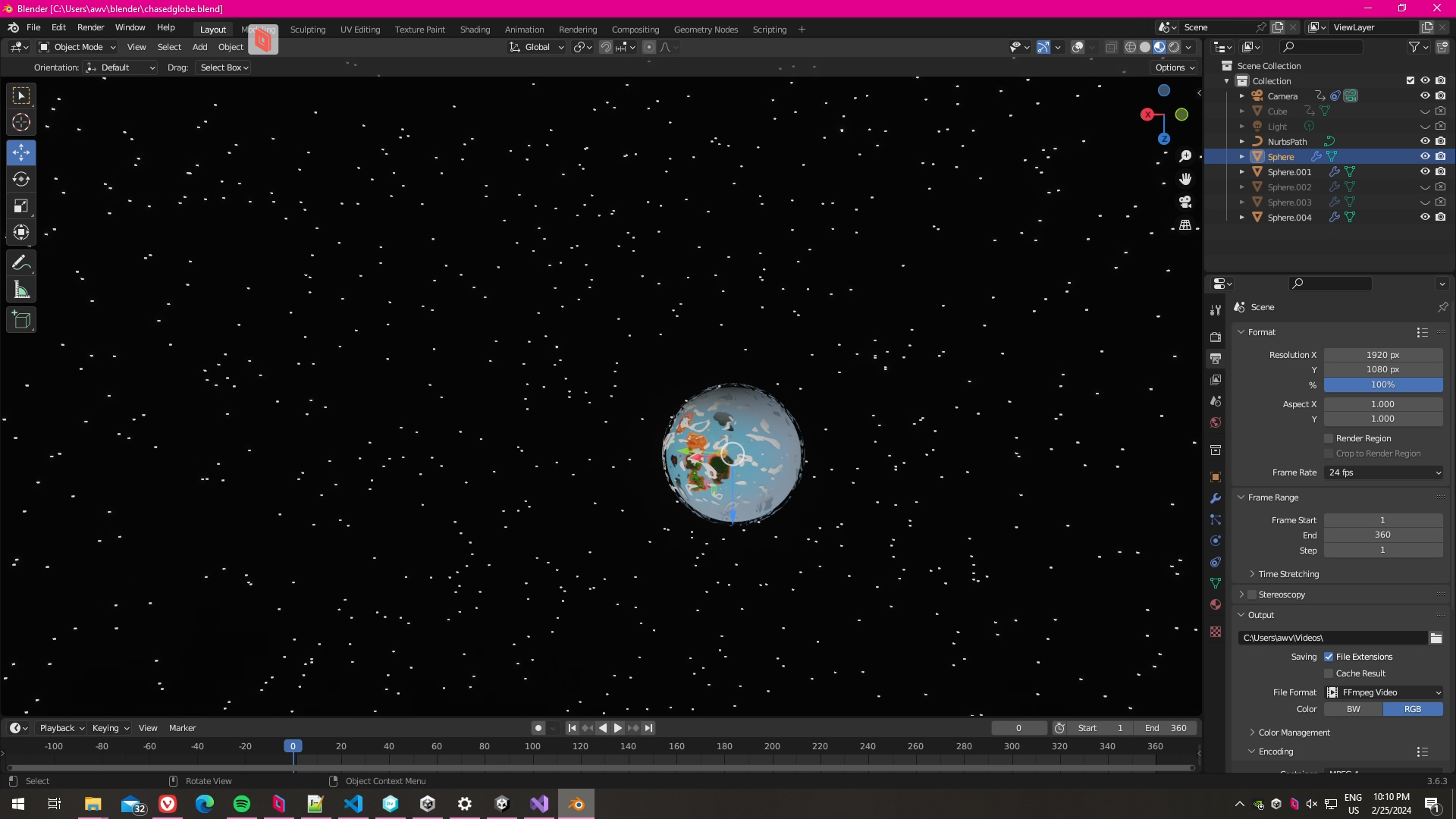This screenshot has height=819, width=1456.
Task: Enable the Render Region checkbox
Action: tap(1329, 438)
